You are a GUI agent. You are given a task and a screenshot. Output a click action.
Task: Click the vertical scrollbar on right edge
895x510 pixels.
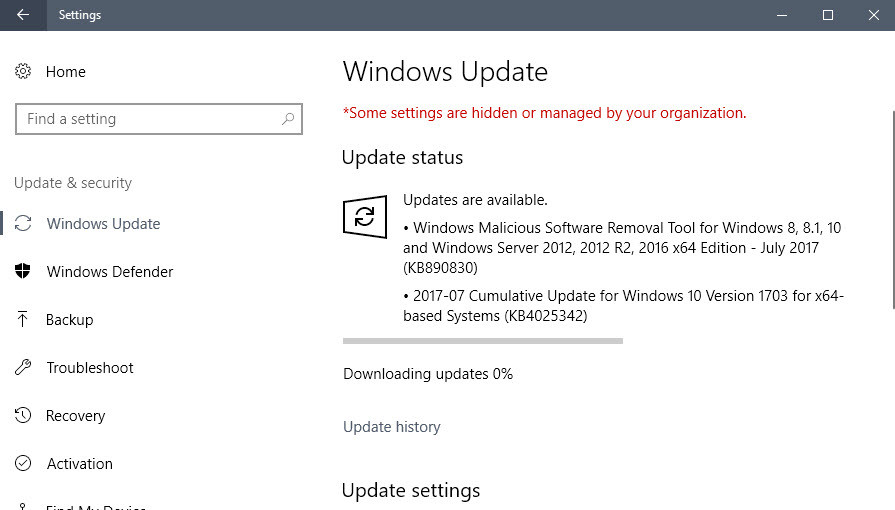(x=892, y=210)
